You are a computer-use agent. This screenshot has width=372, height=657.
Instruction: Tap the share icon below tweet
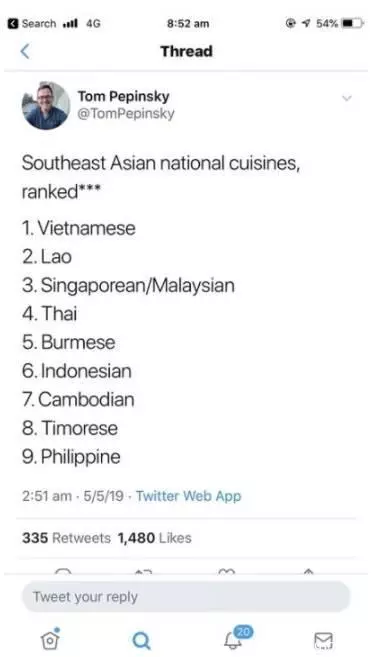tap(308, 572)
